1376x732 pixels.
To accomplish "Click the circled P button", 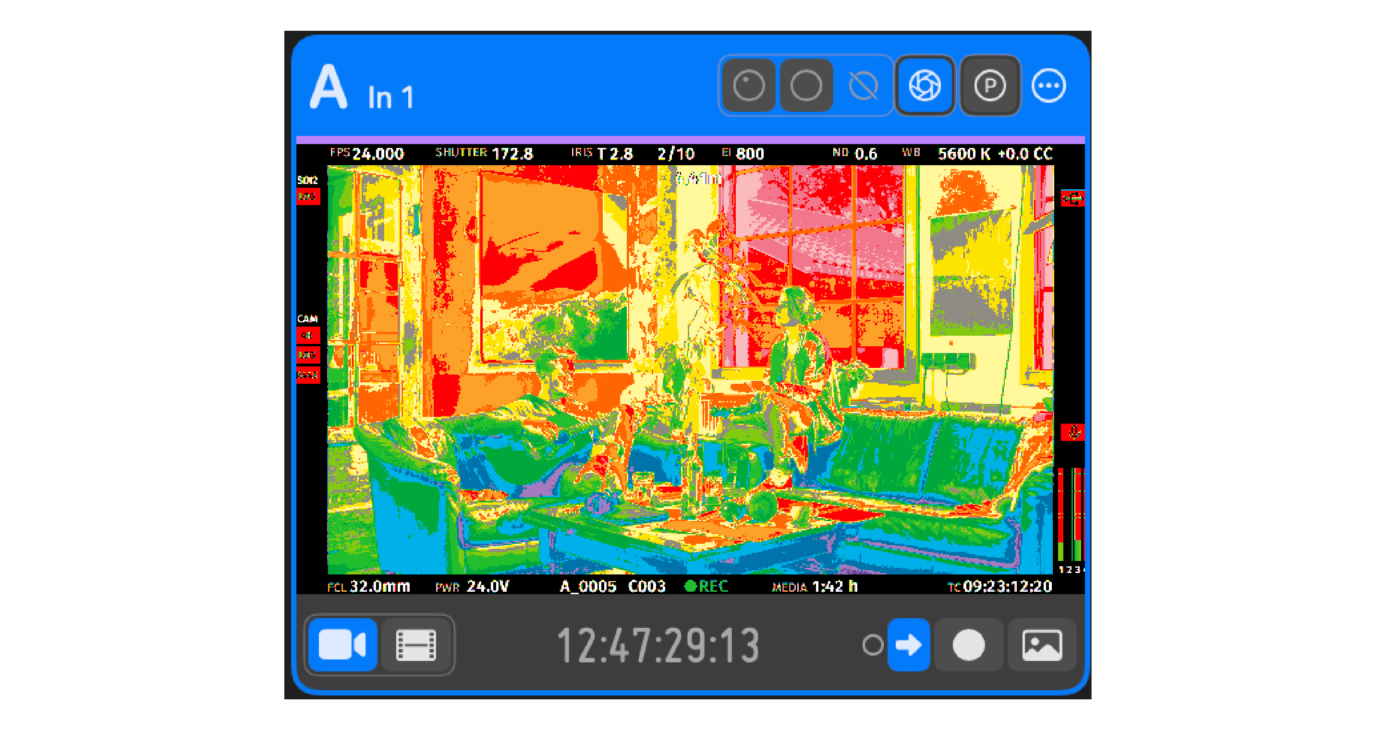I will tap(990, 86).
